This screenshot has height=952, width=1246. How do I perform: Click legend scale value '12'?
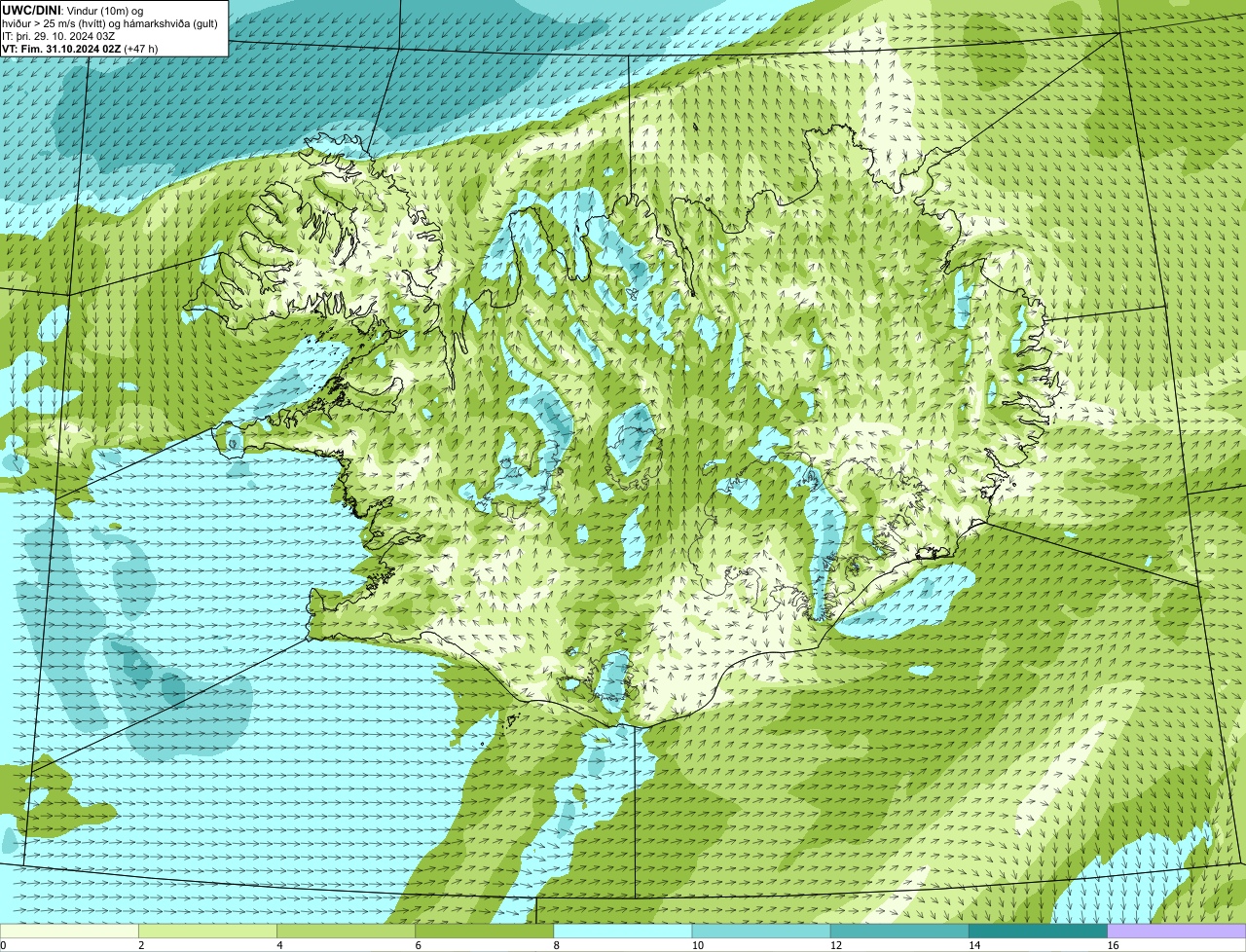[x=835, y=945]
